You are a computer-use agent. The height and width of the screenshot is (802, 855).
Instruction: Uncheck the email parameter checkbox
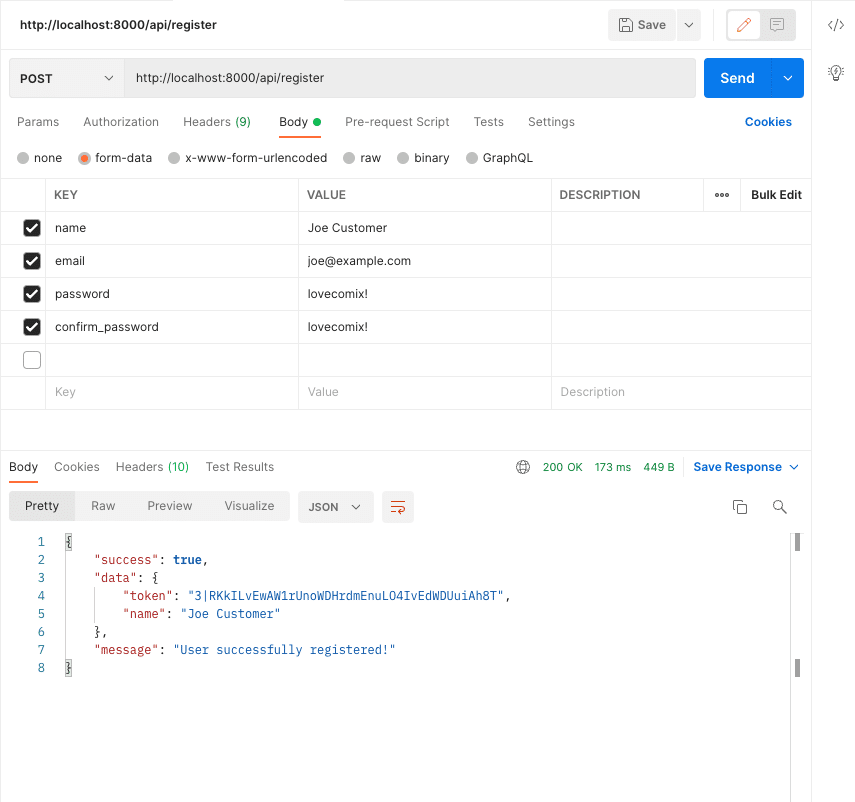point(32,261)
